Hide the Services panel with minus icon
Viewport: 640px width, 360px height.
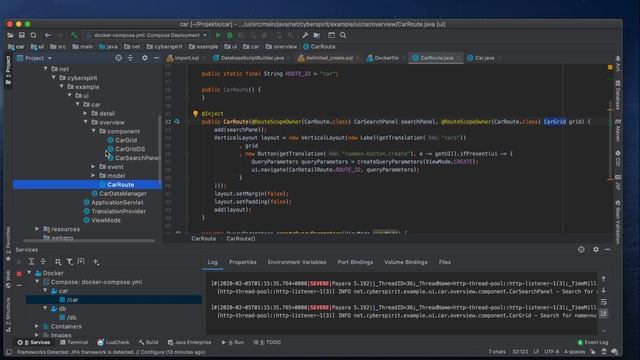point(607,249)
